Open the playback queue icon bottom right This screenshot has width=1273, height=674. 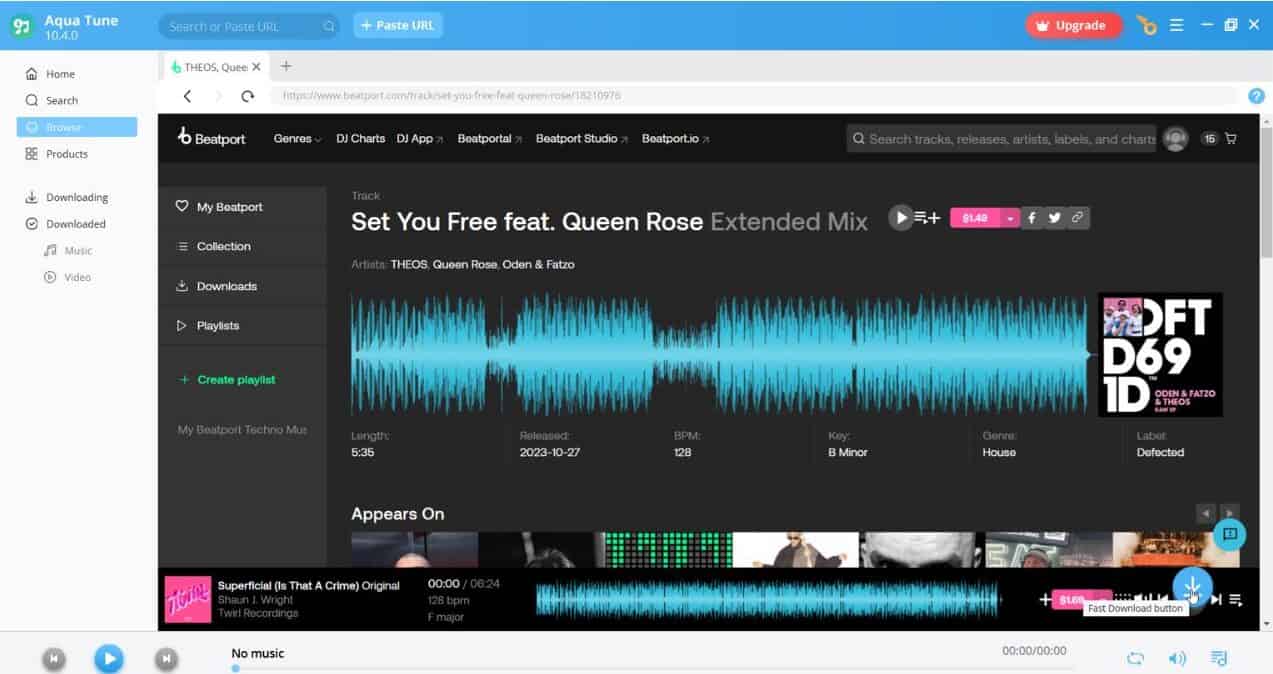(1218, 658)
